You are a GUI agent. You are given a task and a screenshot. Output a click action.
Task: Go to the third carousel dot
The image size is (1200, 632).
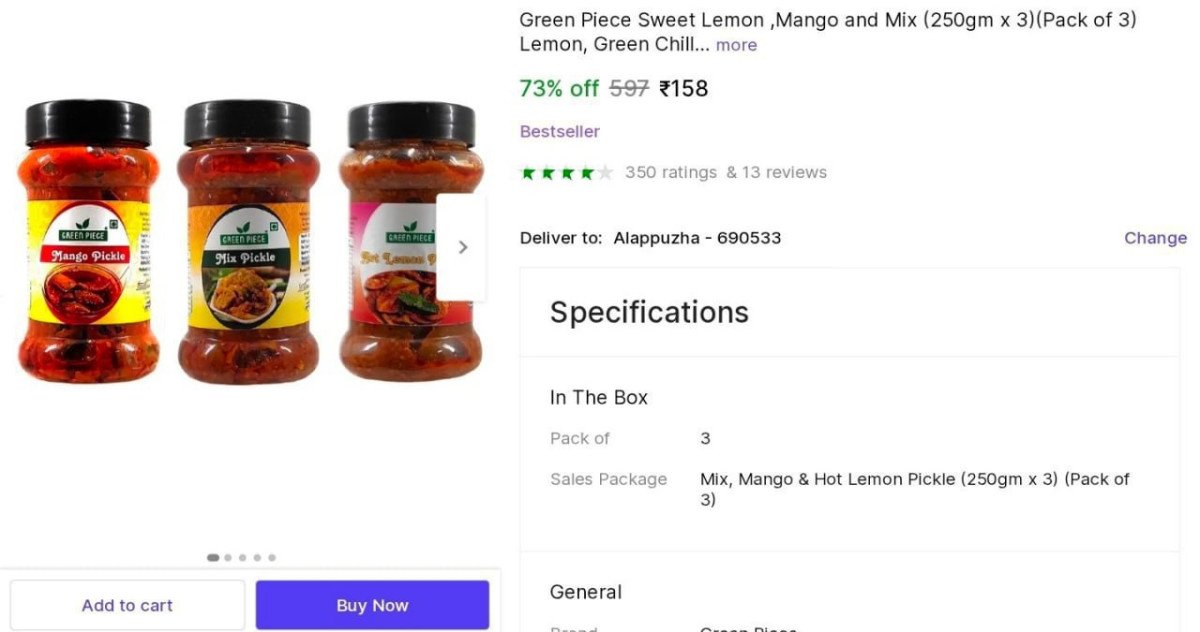point(242,558)
